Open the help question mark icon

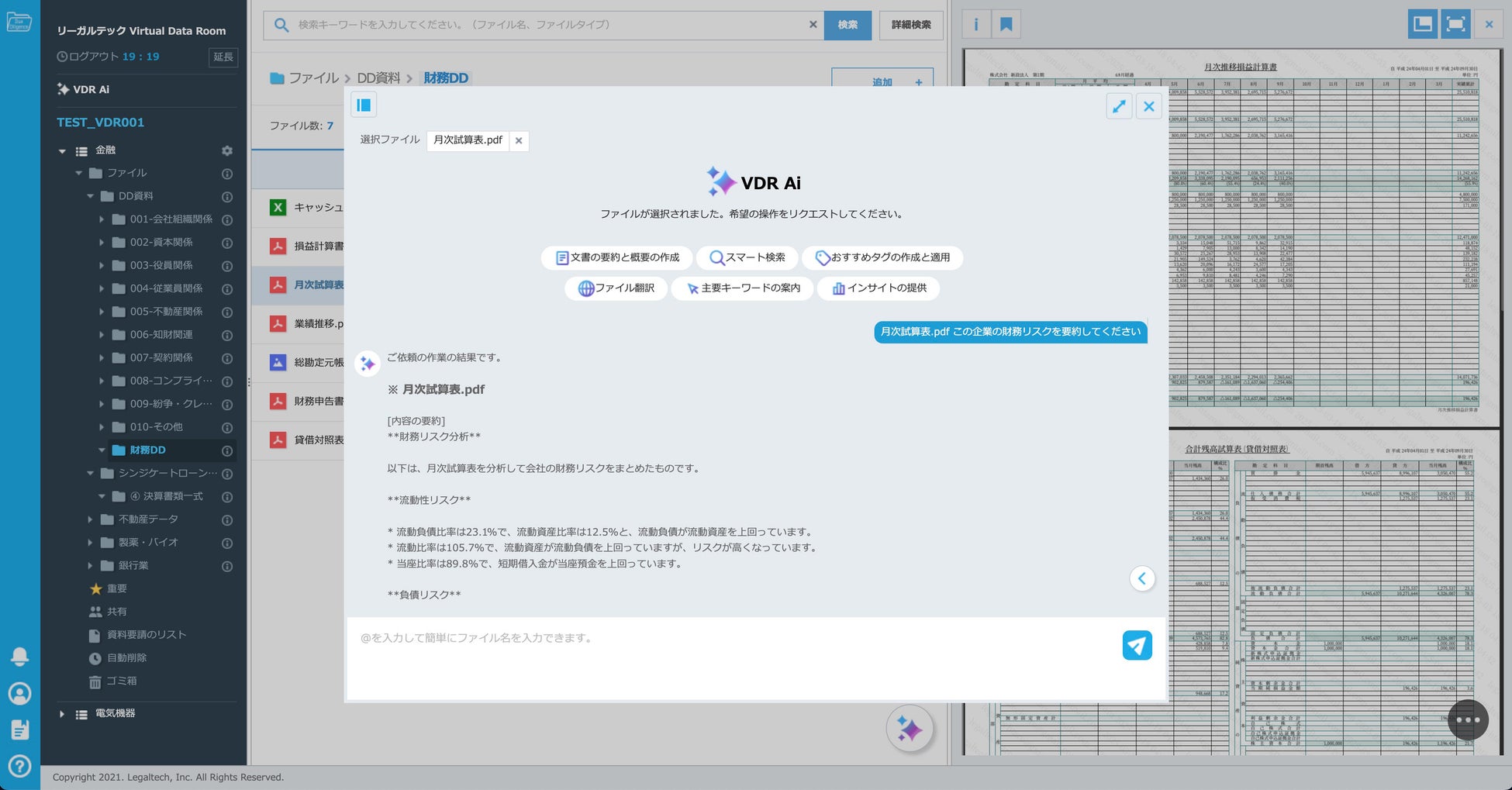click(x=19, y=766)
